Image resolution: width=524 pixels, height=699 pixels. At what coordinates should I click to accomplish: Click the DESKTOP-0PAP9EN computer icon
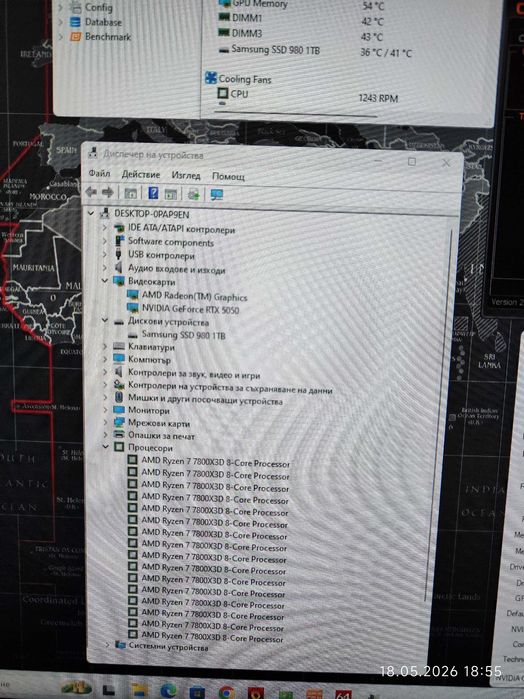(105, 214)
